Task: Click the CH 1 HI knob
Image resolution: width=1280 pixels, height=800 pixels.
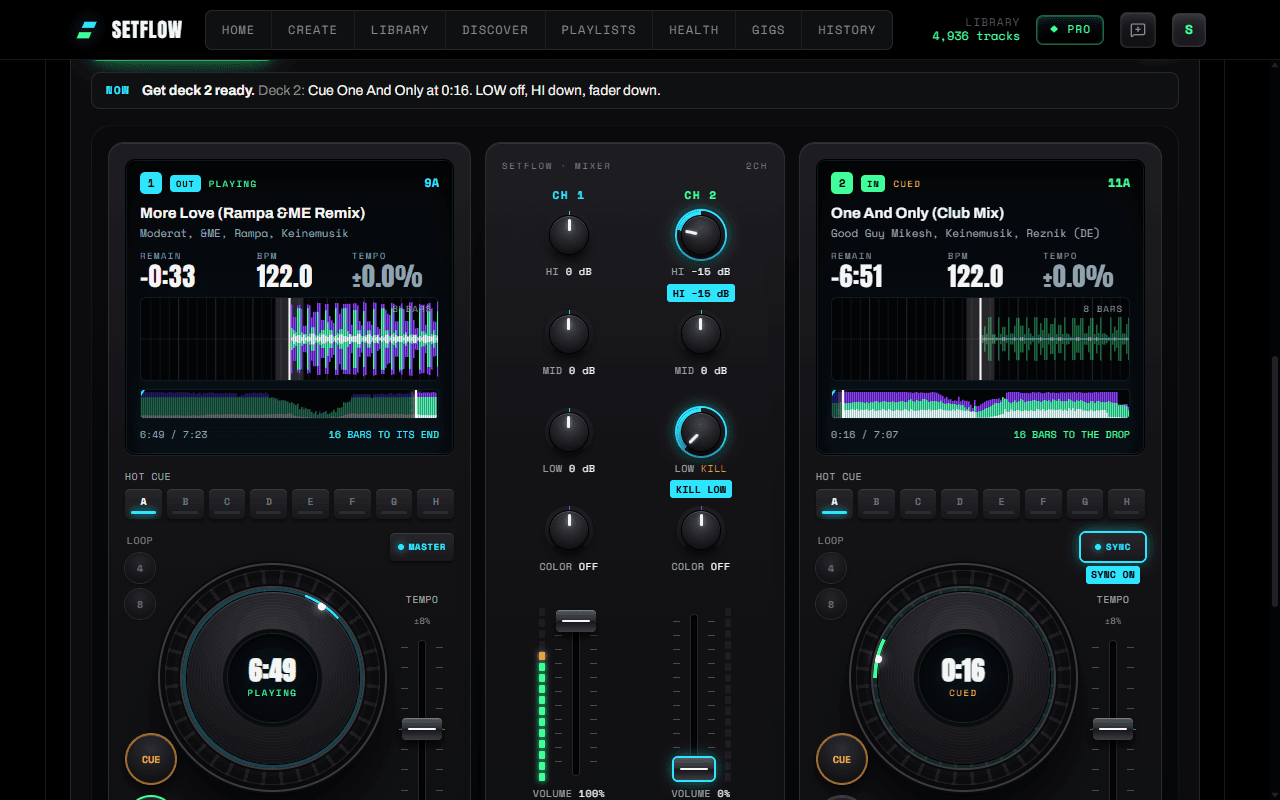Action: (x=569, y=235)
